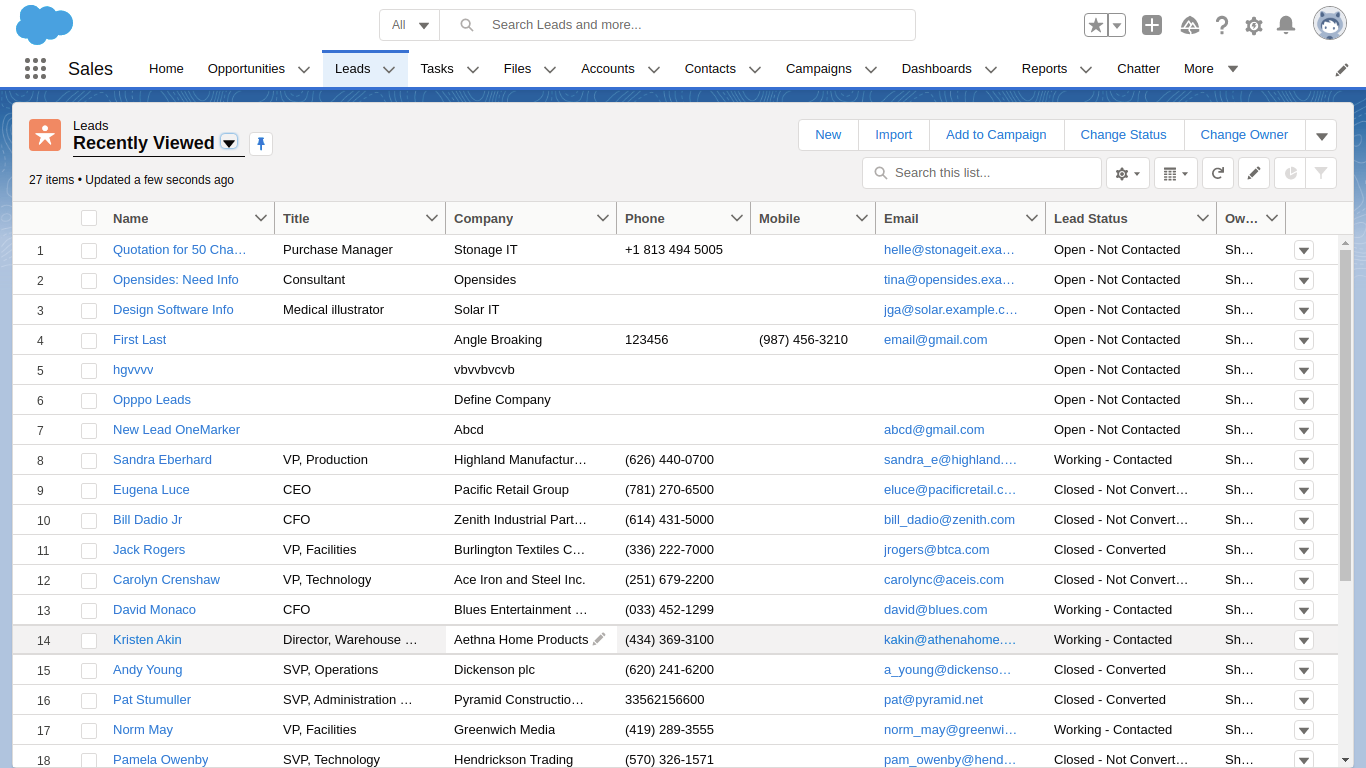
Task: Open the user profile avatar
Action: (1330, 24)
